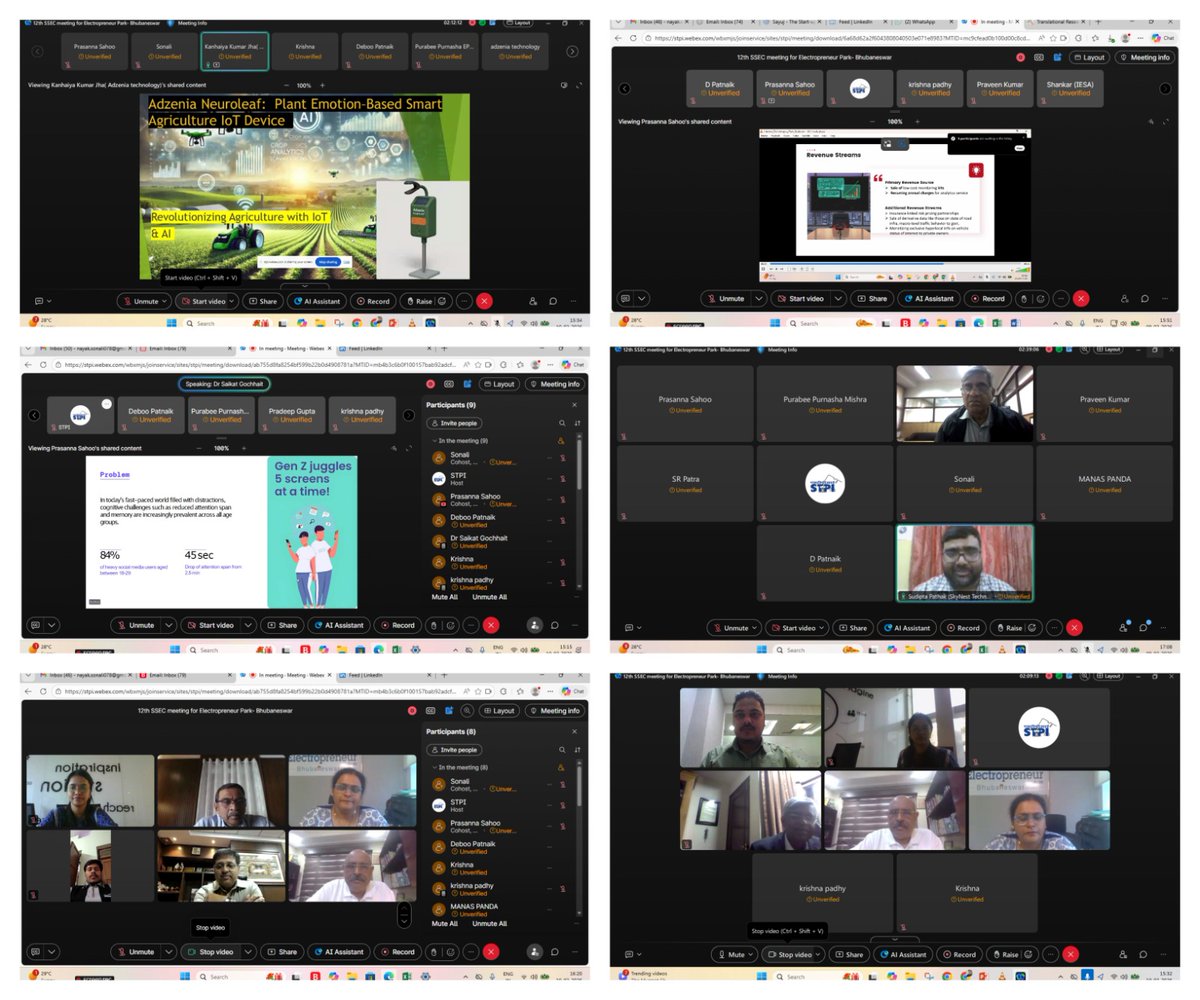Search participants in Participants (9) panel
1200x1000 pixels.
point(562,423)
